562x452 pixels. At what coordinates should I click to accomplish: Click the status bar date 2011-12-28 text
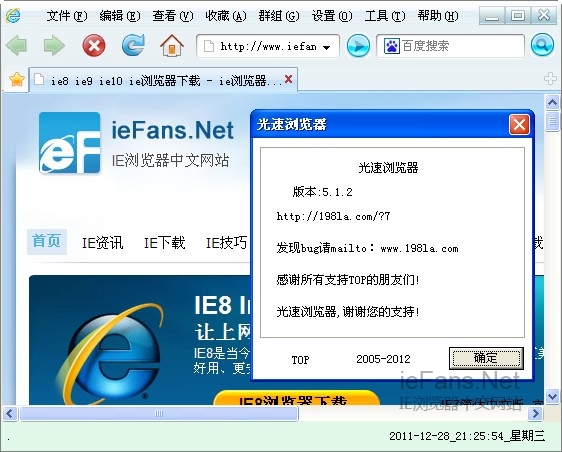[467, 436]
